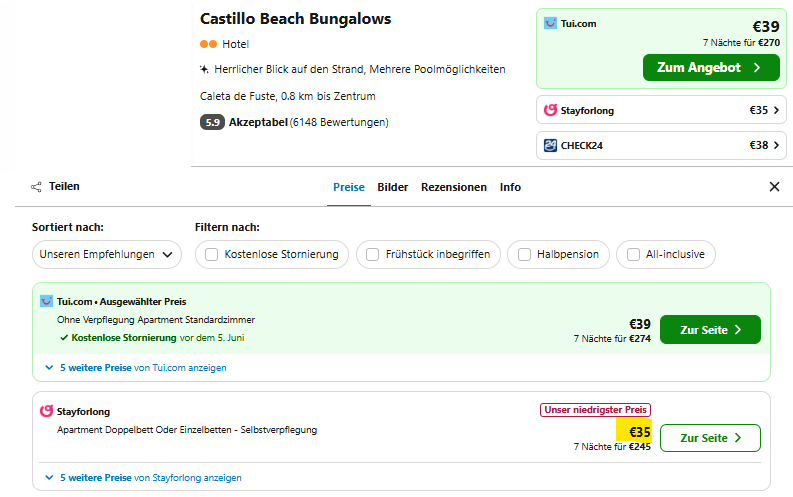Close the hotel details panel with the X
The image size is (793, 497).
click(x=774, y=187)
